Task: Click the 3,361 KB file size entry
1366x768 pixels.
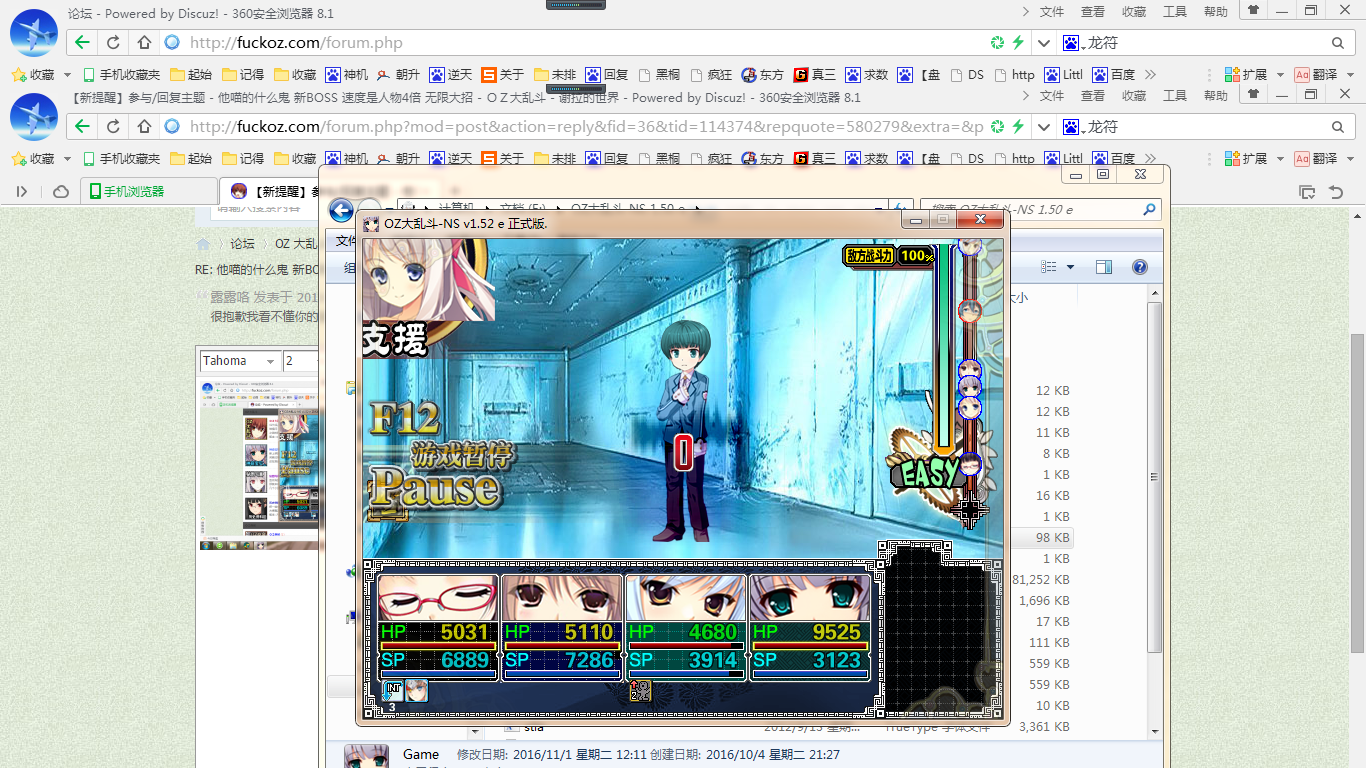Action: pyautogui.click(x=1045, y=727)
